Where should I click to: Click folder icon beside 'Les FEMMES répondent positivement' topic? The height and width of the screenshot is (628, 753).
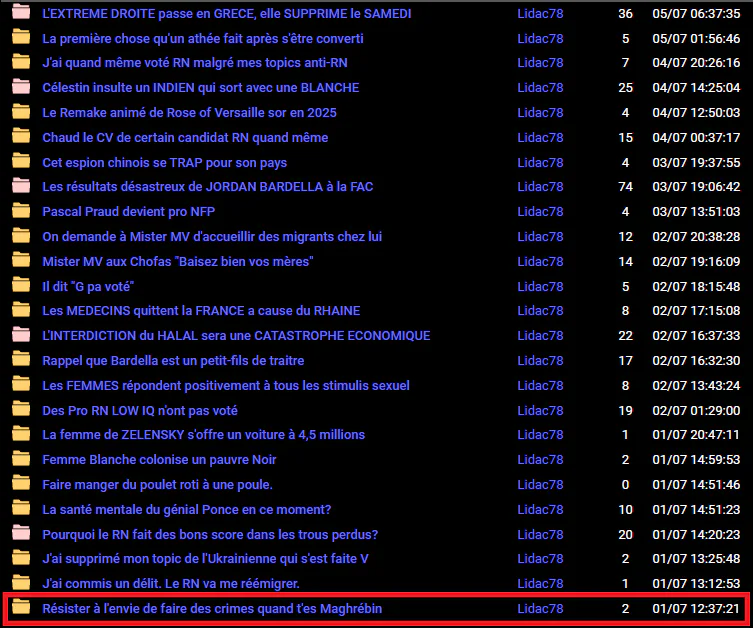click(x=21, y=384)
